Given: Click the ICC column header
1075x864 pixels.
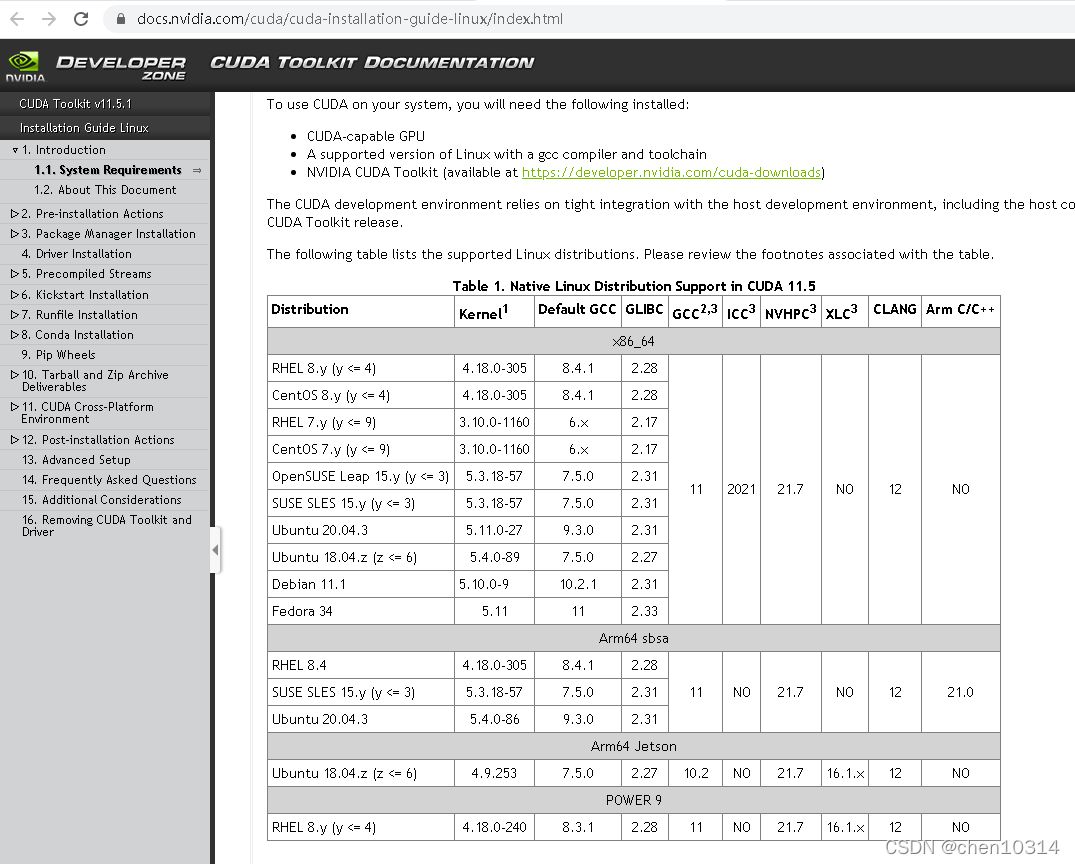Looking at the screenshot, I should click(741, 312).
